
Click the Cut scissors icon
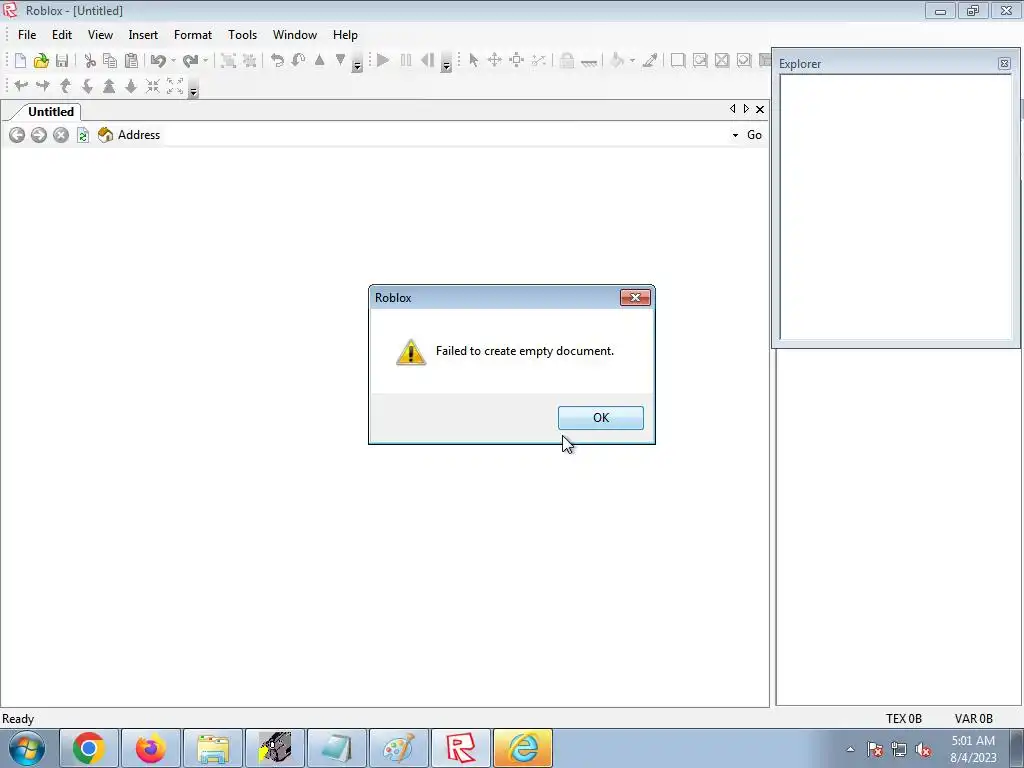coord(90,61)
